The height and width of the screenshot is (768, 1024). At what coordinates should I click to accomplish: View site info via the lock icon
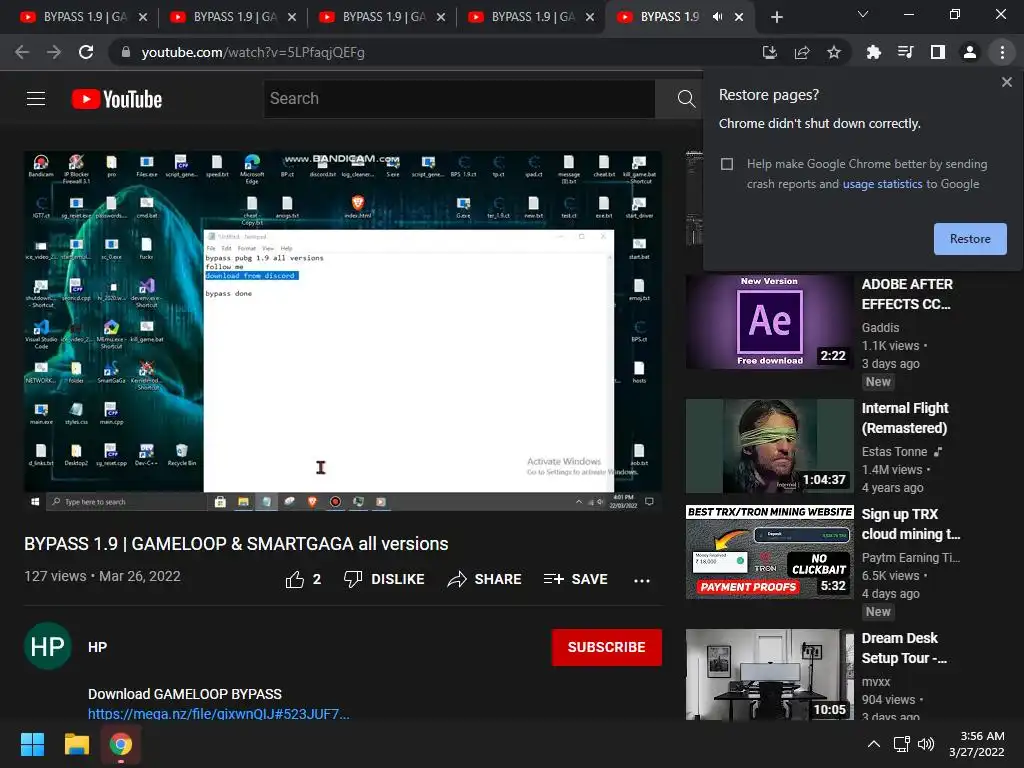pos(126,52)
